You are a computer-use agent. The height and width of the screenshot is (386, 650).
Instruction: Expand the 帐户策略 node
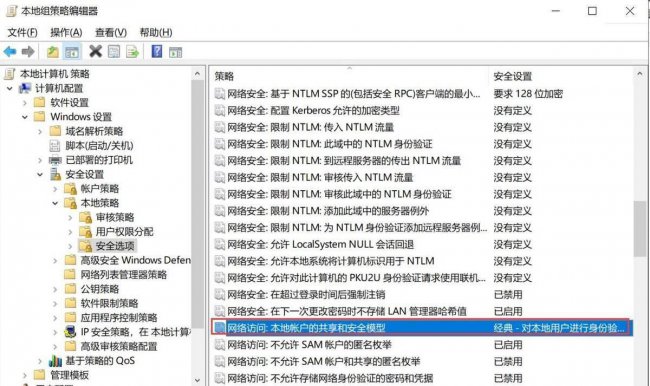55,189
